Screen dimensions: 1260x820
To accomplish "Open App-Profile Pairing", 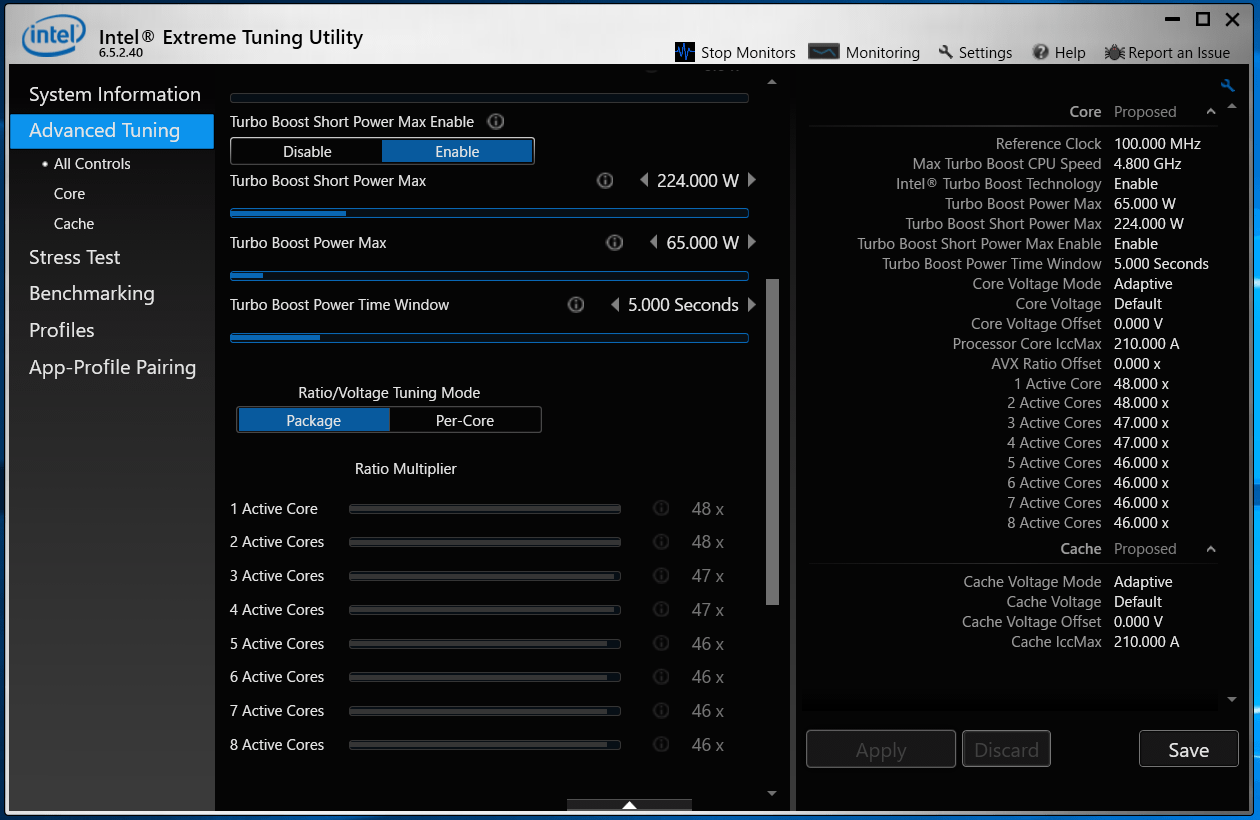I will (x=113, y=368).
